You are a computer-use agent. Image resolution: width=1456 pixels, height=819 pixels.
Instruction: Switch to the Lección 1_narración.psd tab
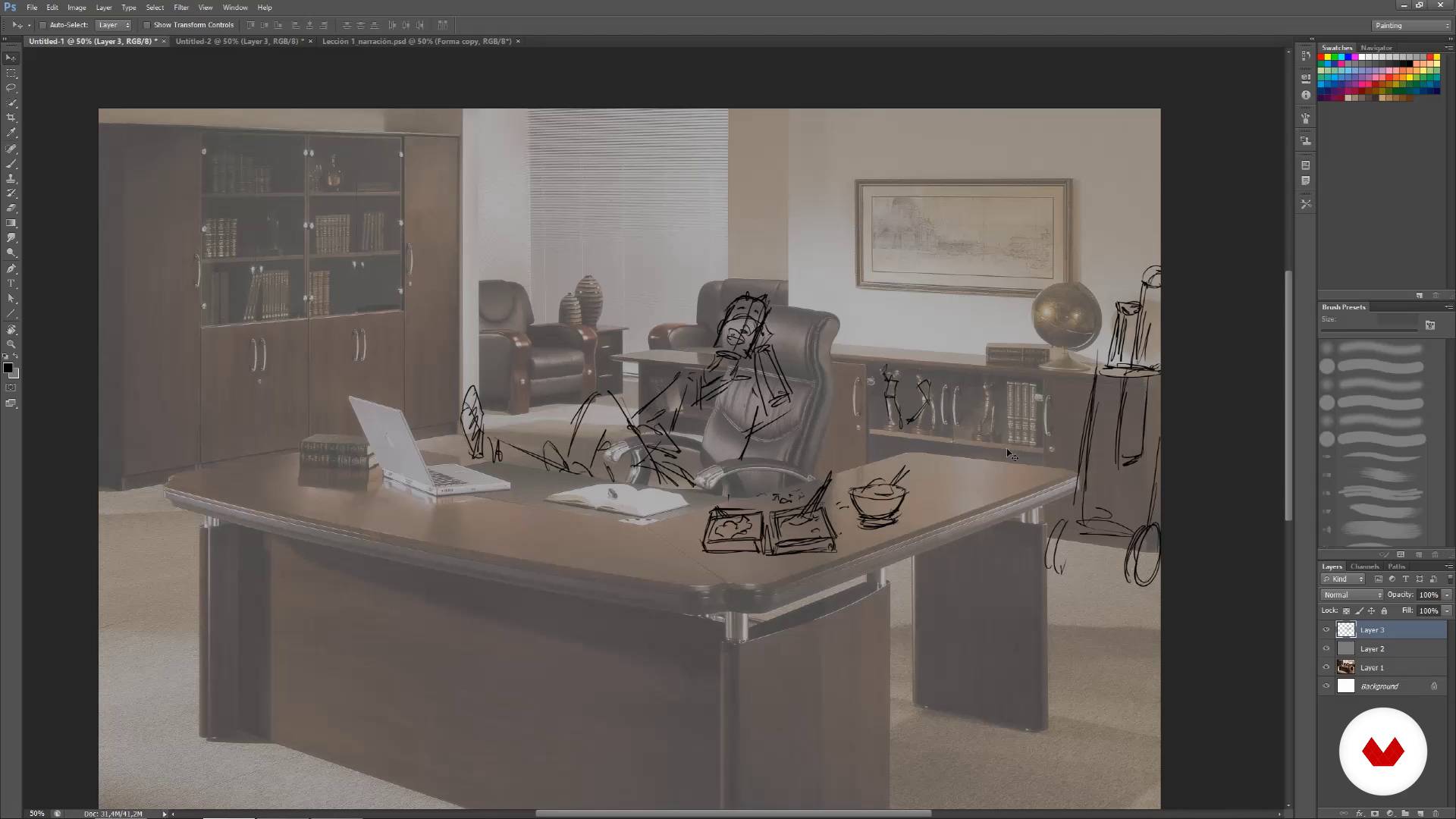(x=416, y=42)
